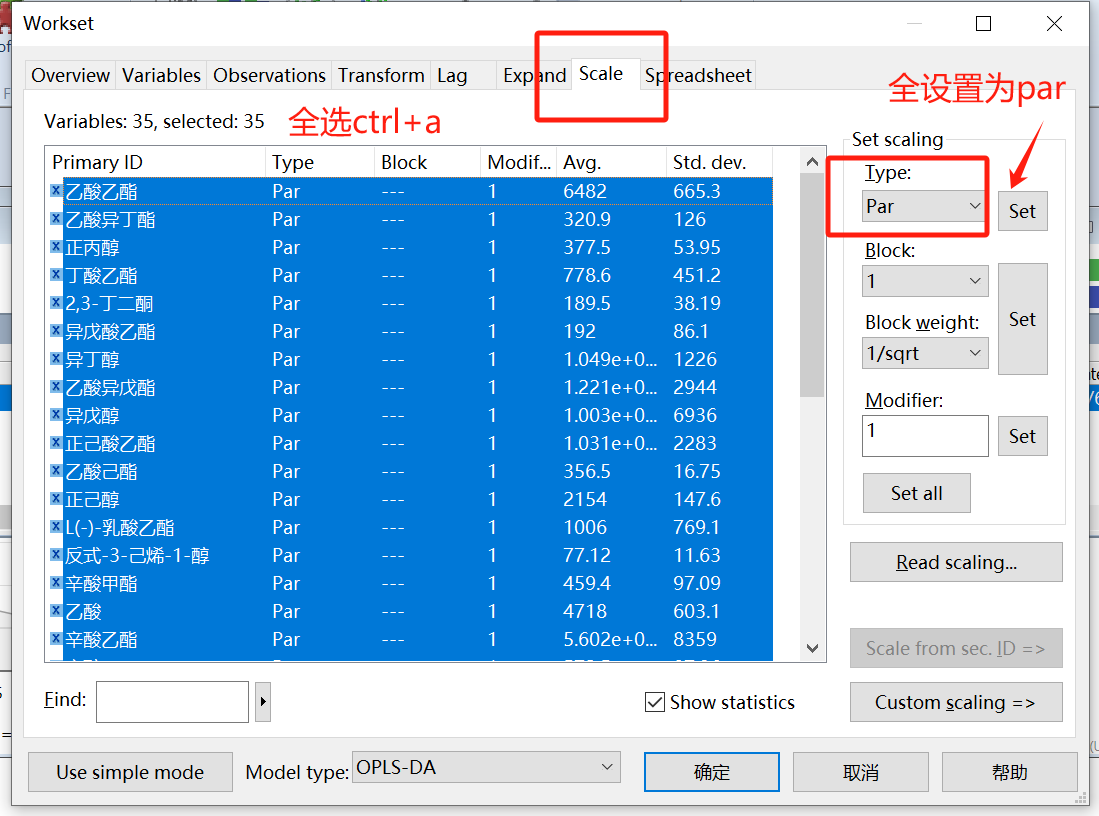This screenshot has height=816, width=1099.
Task: Click the X icon beside 乙酸己酯 row
Action: click(56, 471)
